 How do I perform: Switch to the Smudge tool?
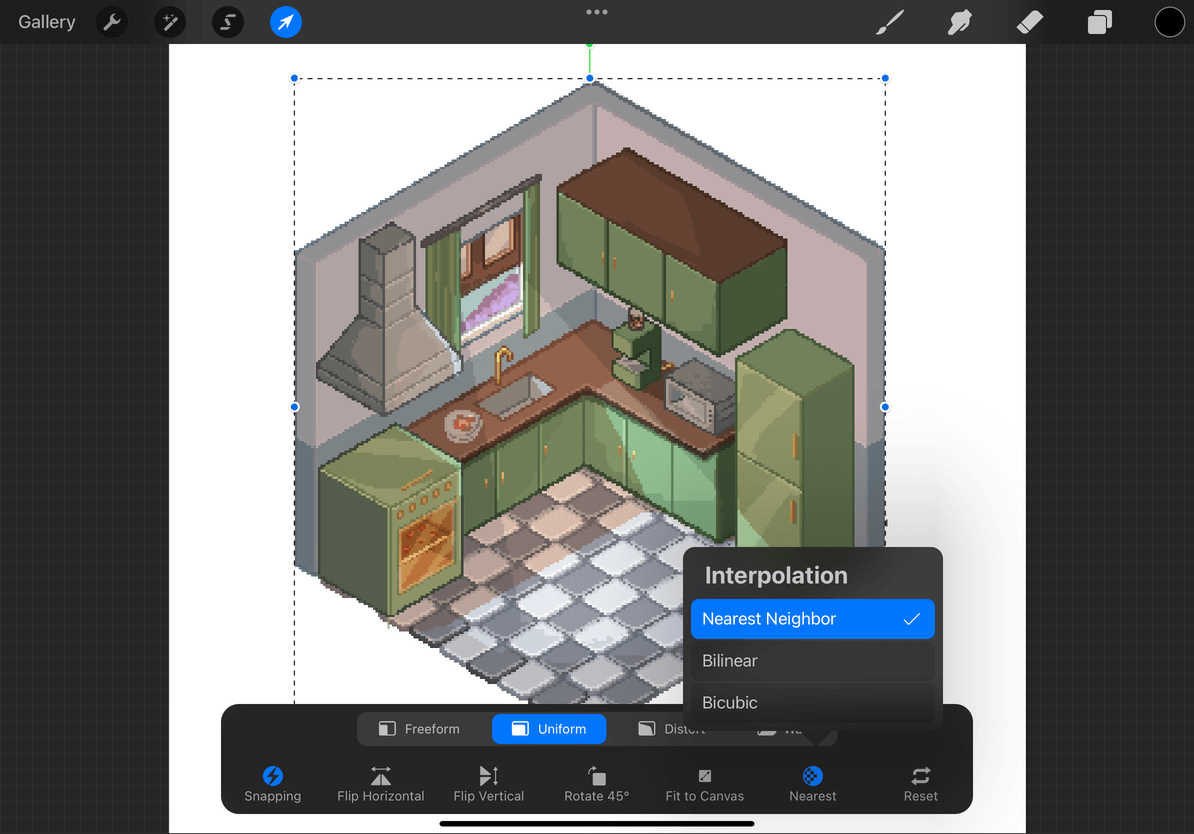(959, 22)
